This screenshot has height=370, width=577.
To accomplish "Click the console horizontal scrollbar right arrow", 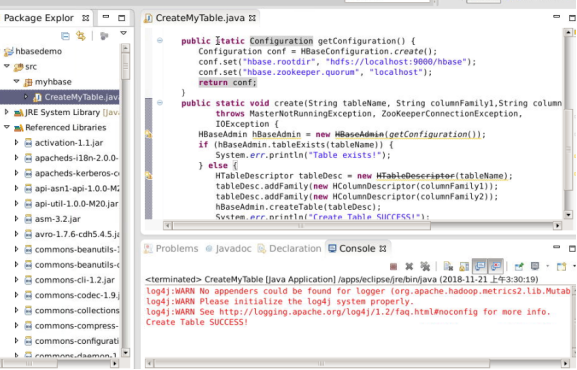I will (566, 364).
